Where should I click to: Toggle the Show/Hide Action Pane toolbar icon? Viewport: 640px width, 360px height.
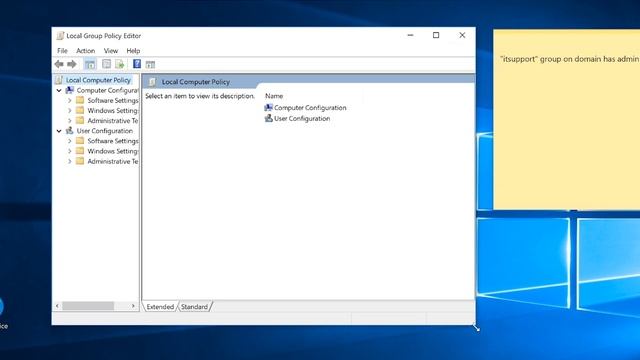pos(150,64)
